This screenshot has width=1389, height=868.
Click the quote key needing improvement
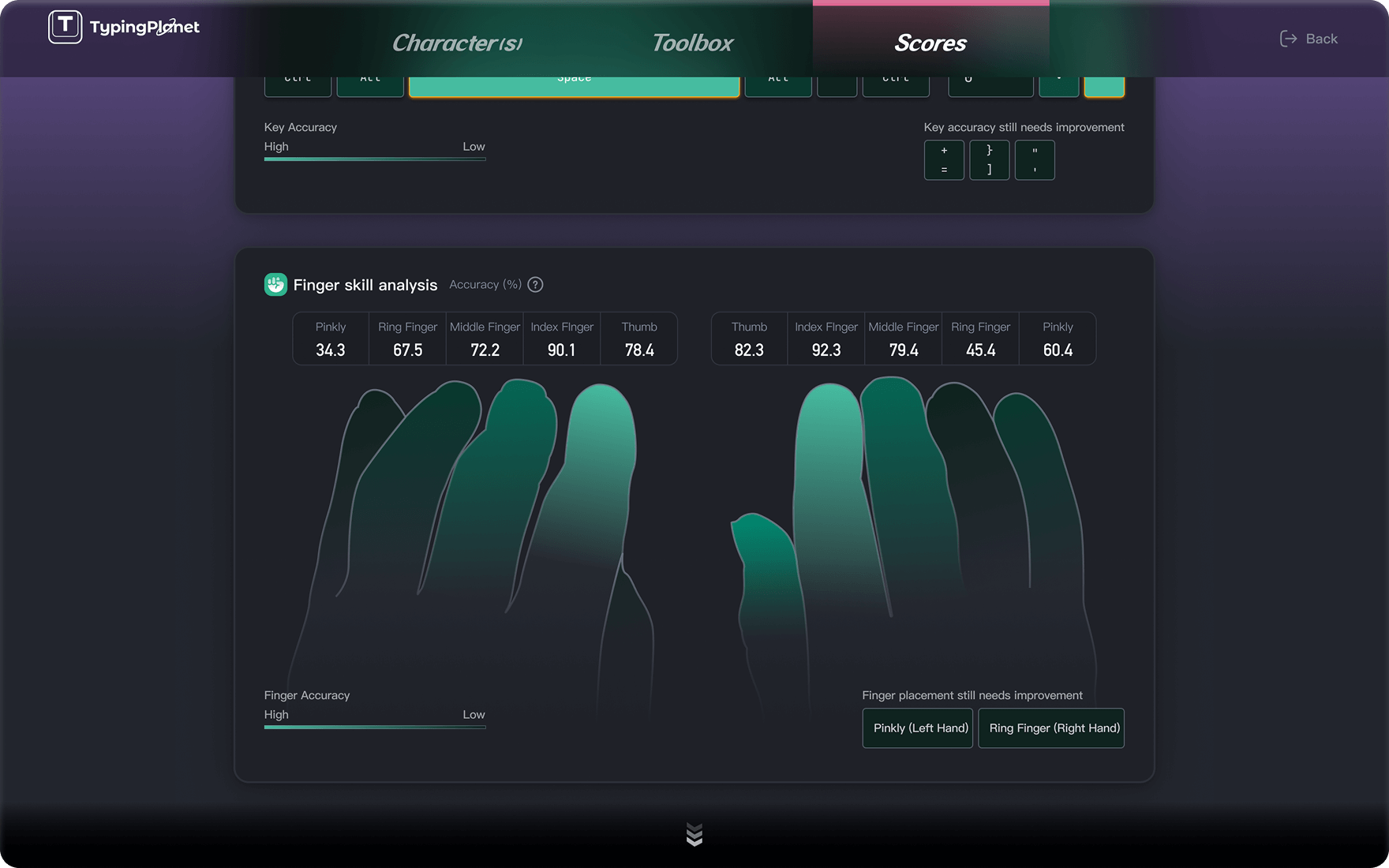click(x=1035, y=160)
